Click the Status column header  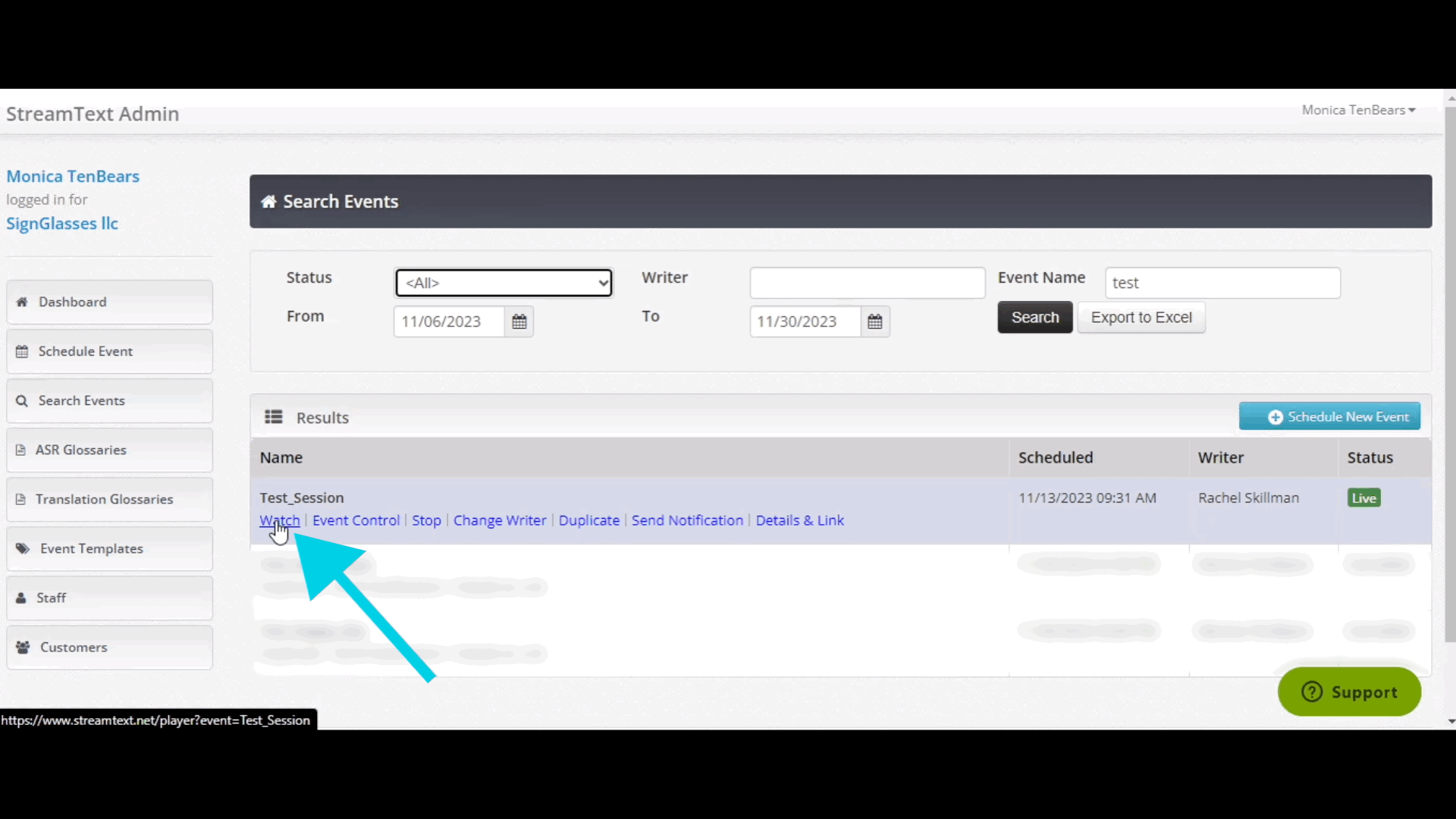coord(1370,457)
